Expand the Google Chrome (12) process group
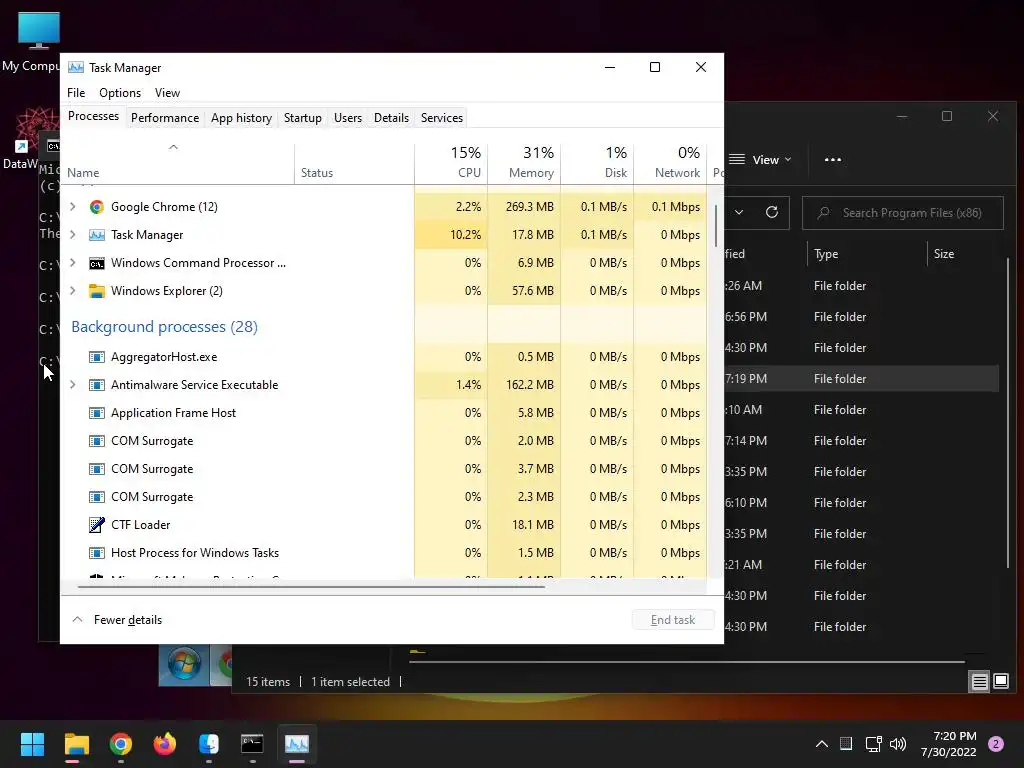The height and width of the screenshot is (768, 1024). tap(72, 207)
